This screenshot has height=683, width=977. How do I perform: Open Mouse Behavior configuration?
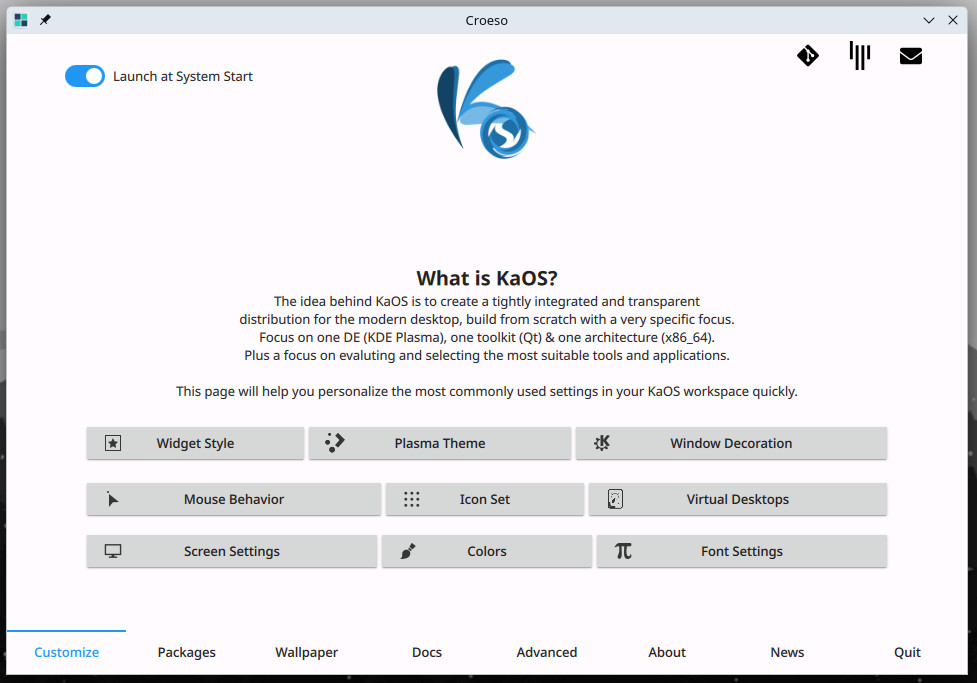[x=234, y=499]
